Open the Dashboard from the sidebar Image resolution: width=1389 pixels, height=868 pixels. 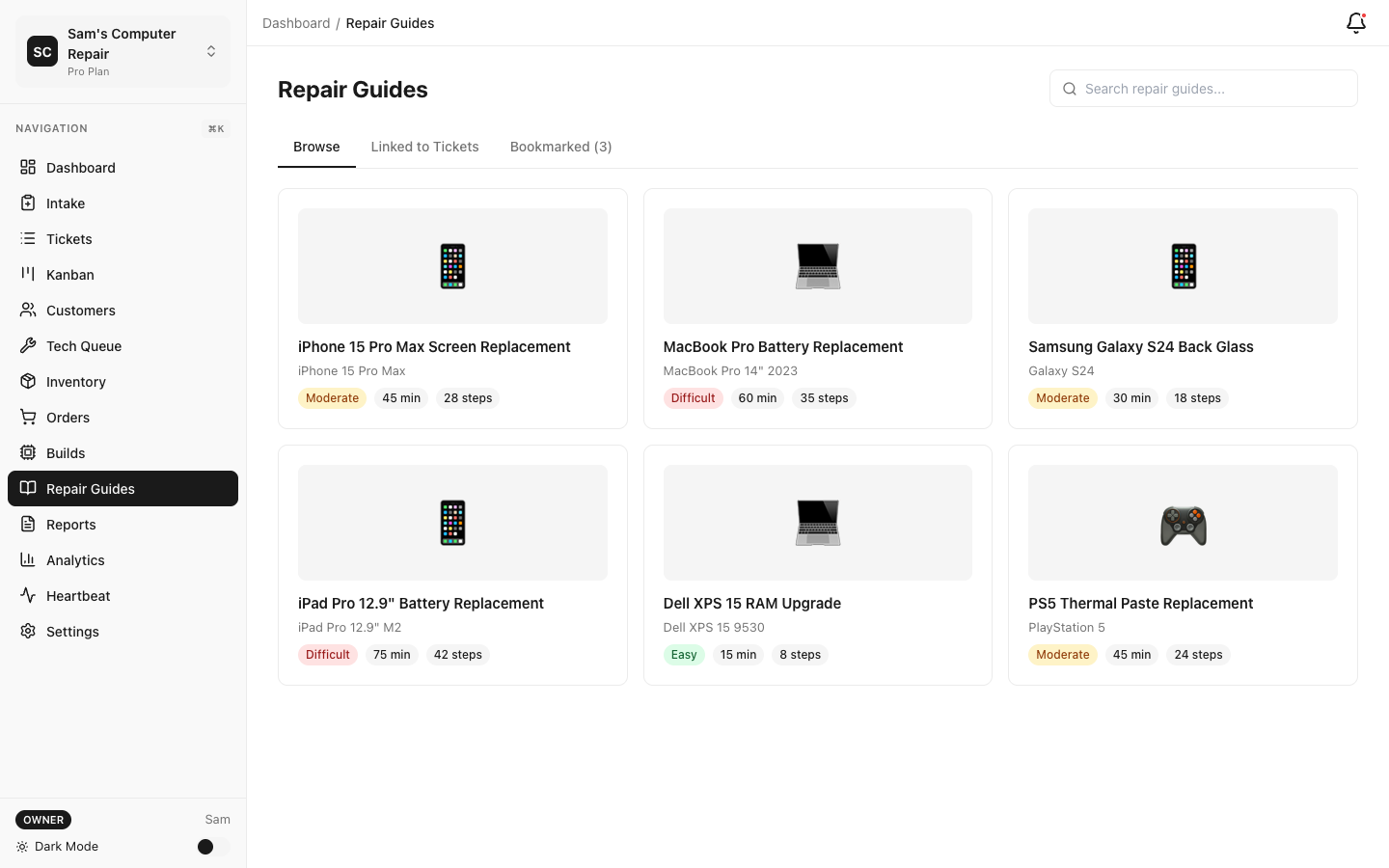pyautogui.click(x=80, y=167)
